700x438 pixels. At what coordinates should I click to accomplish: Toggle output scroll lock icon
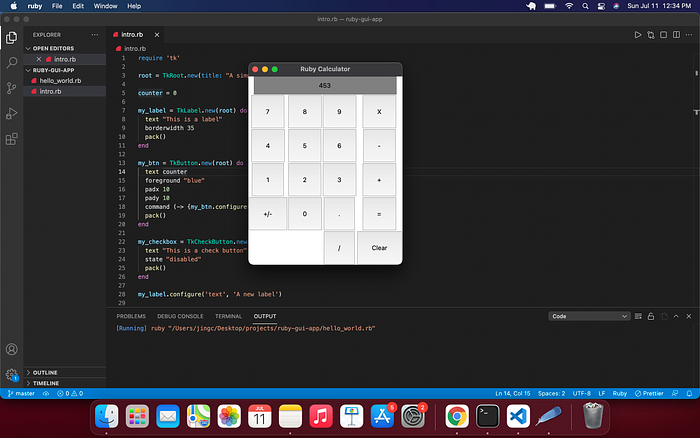click(x=651, y=316)
